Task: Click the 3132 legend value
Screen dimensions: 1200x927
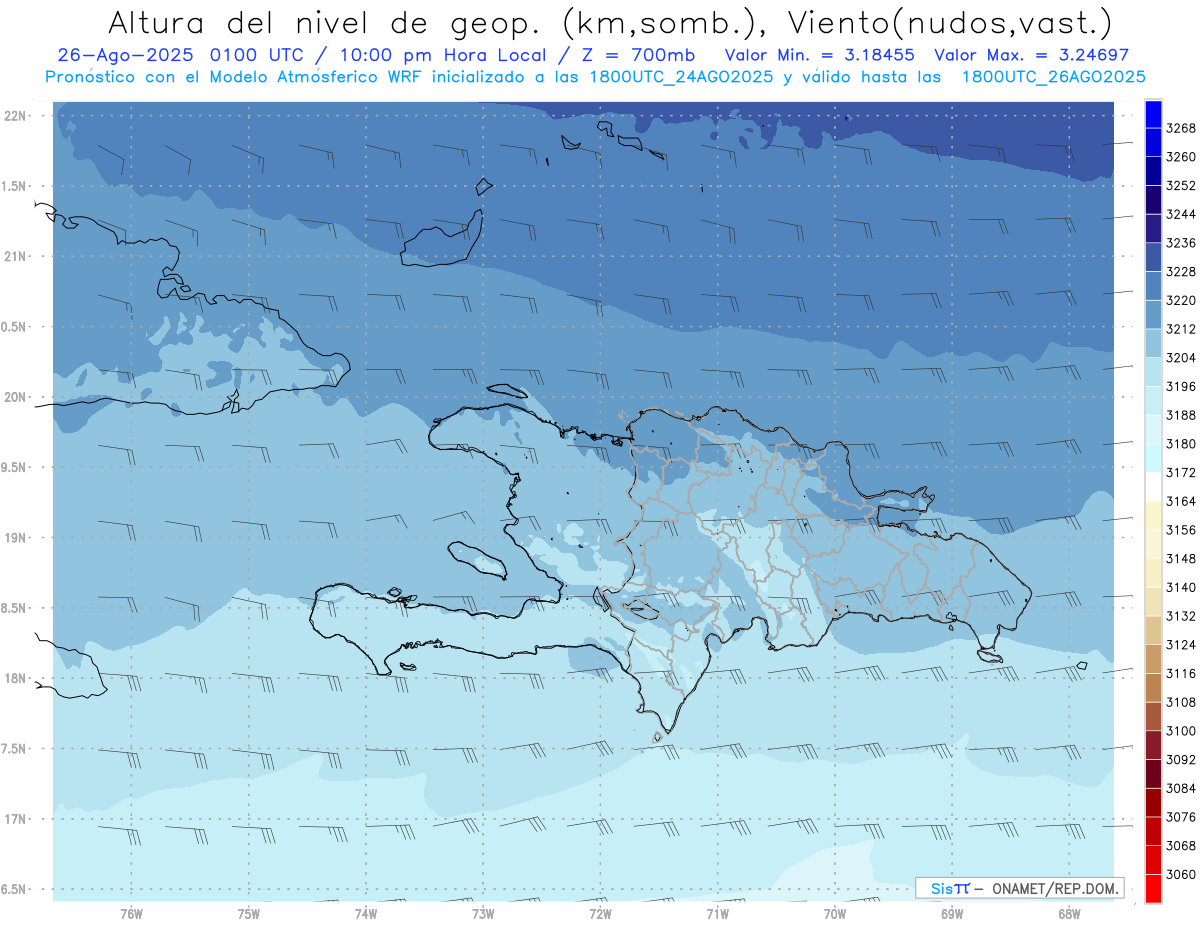Action: point(1181,616)
